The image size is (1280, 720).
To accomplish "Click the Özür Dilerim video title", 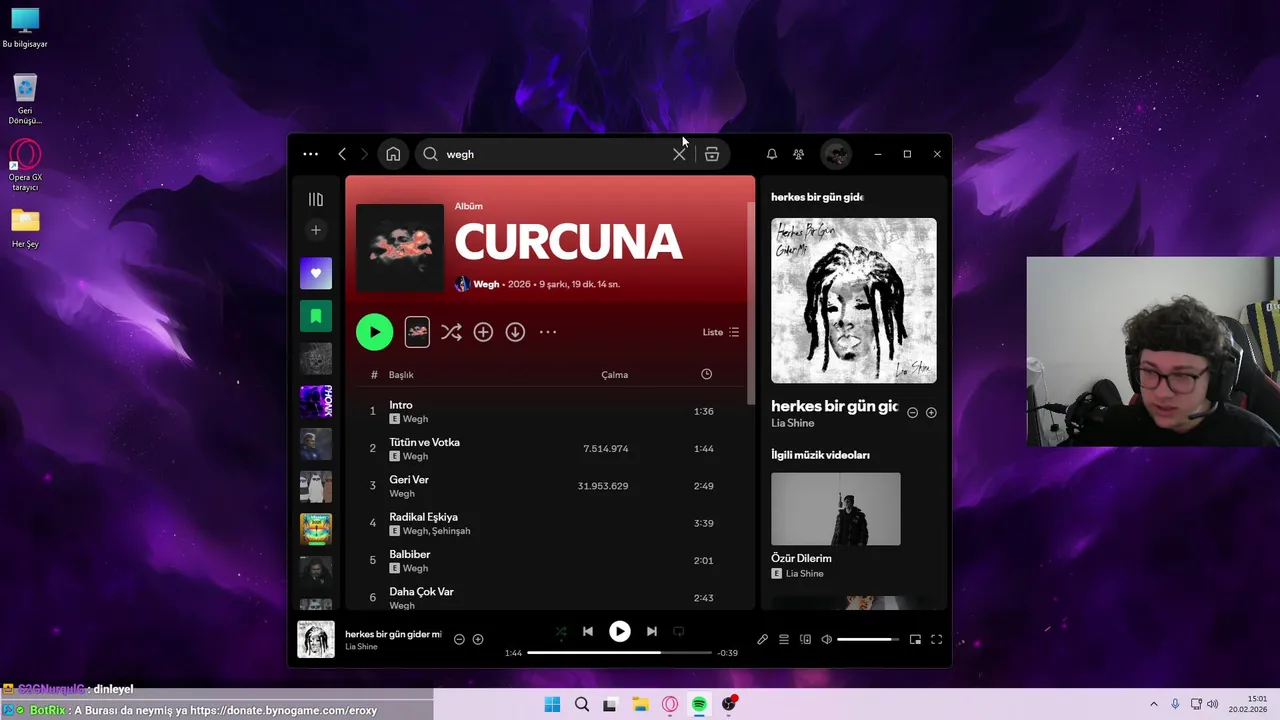I will point(801,558).
